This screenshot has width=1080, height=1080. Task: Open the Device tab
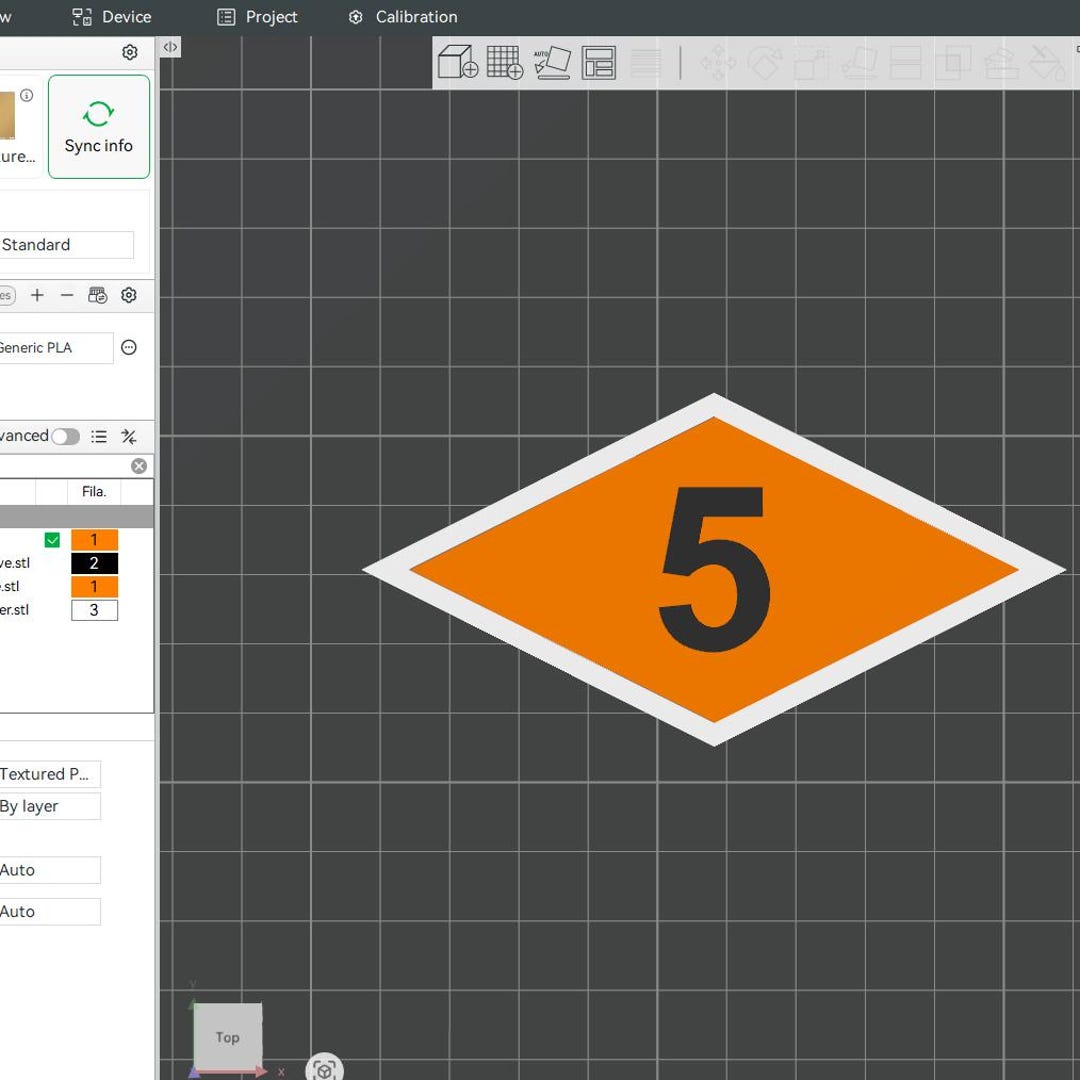tap(112, 17)
